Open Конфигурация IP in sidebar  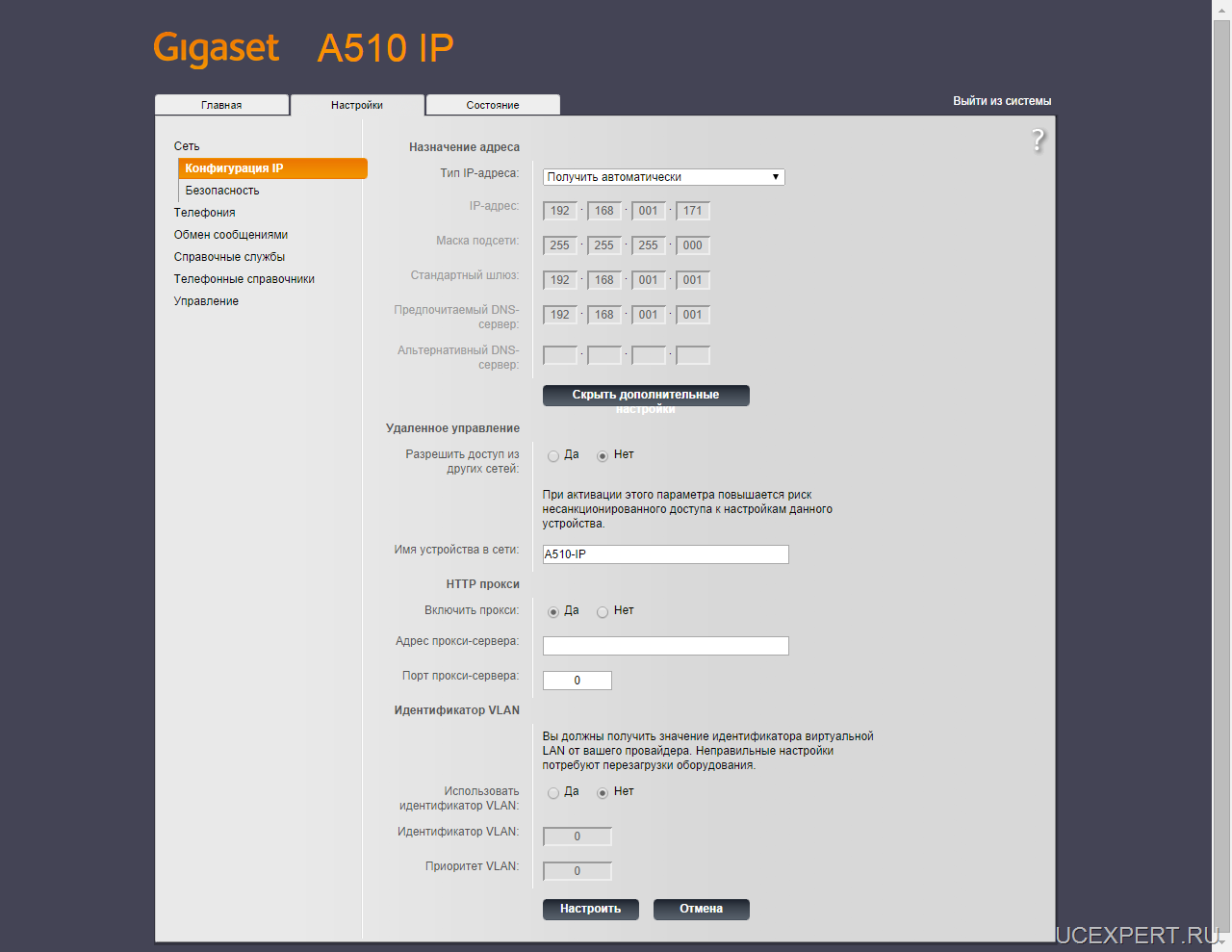(273, 168)
